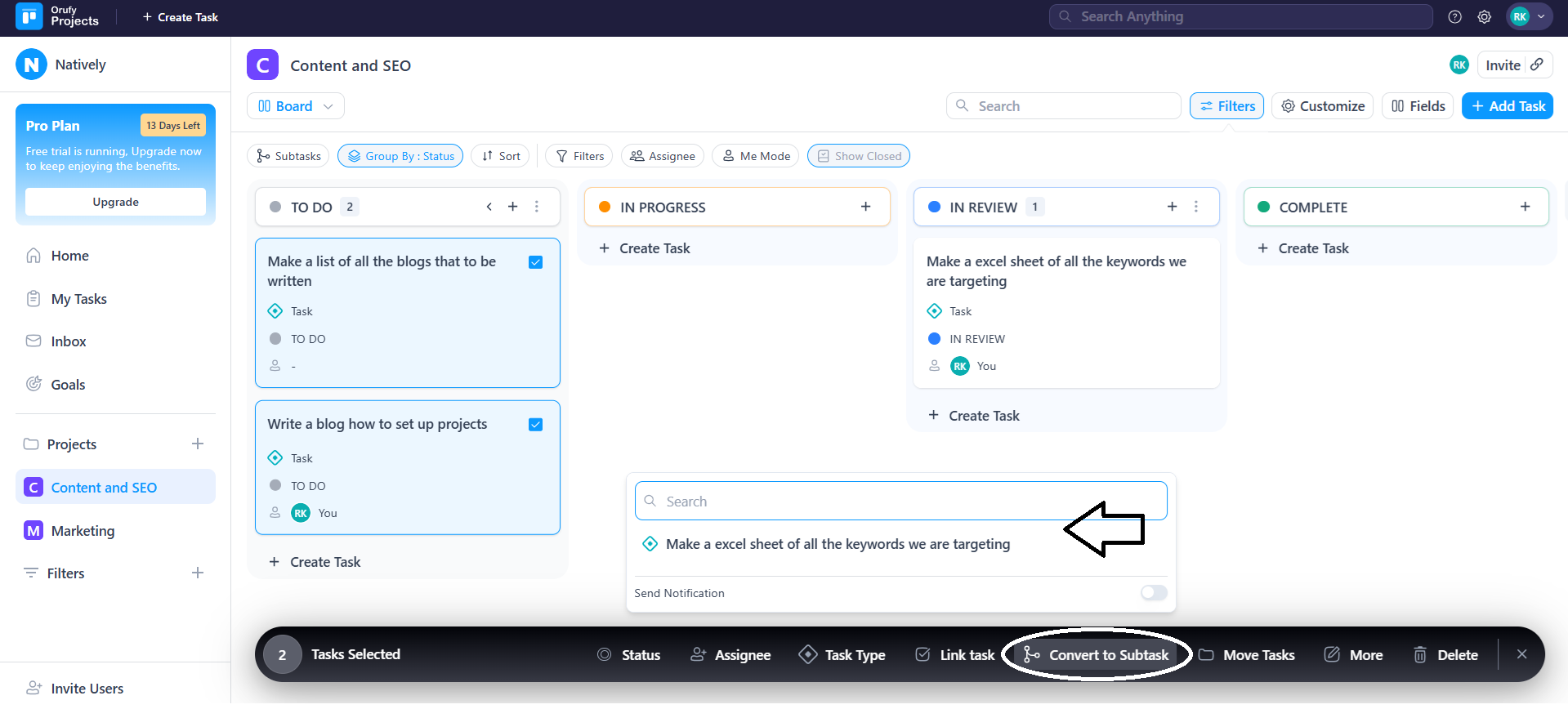Screen dimensions: 1568x709
Task: Open settings gear in top bar
Action: coord(1484,16)
